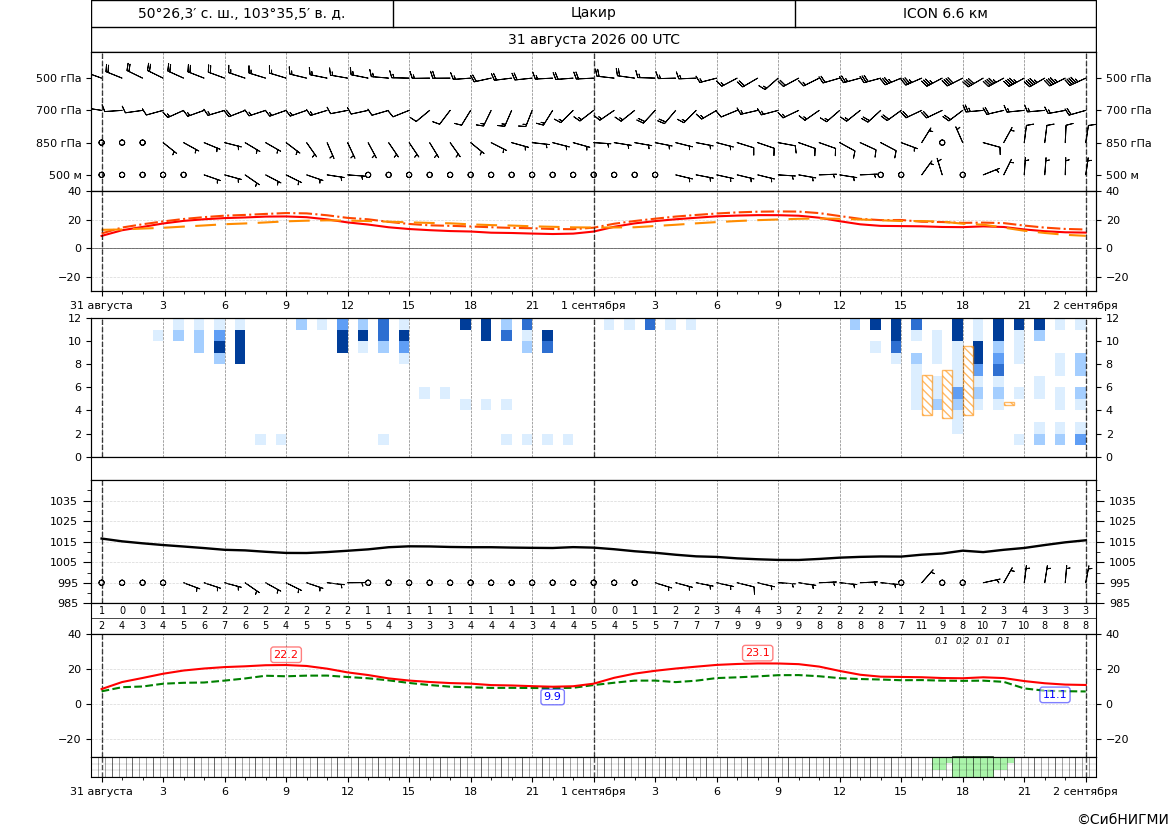Select the Цакир location header cell
The height and width of the screenshot is (827, 1169).
(x=594, y=13)
